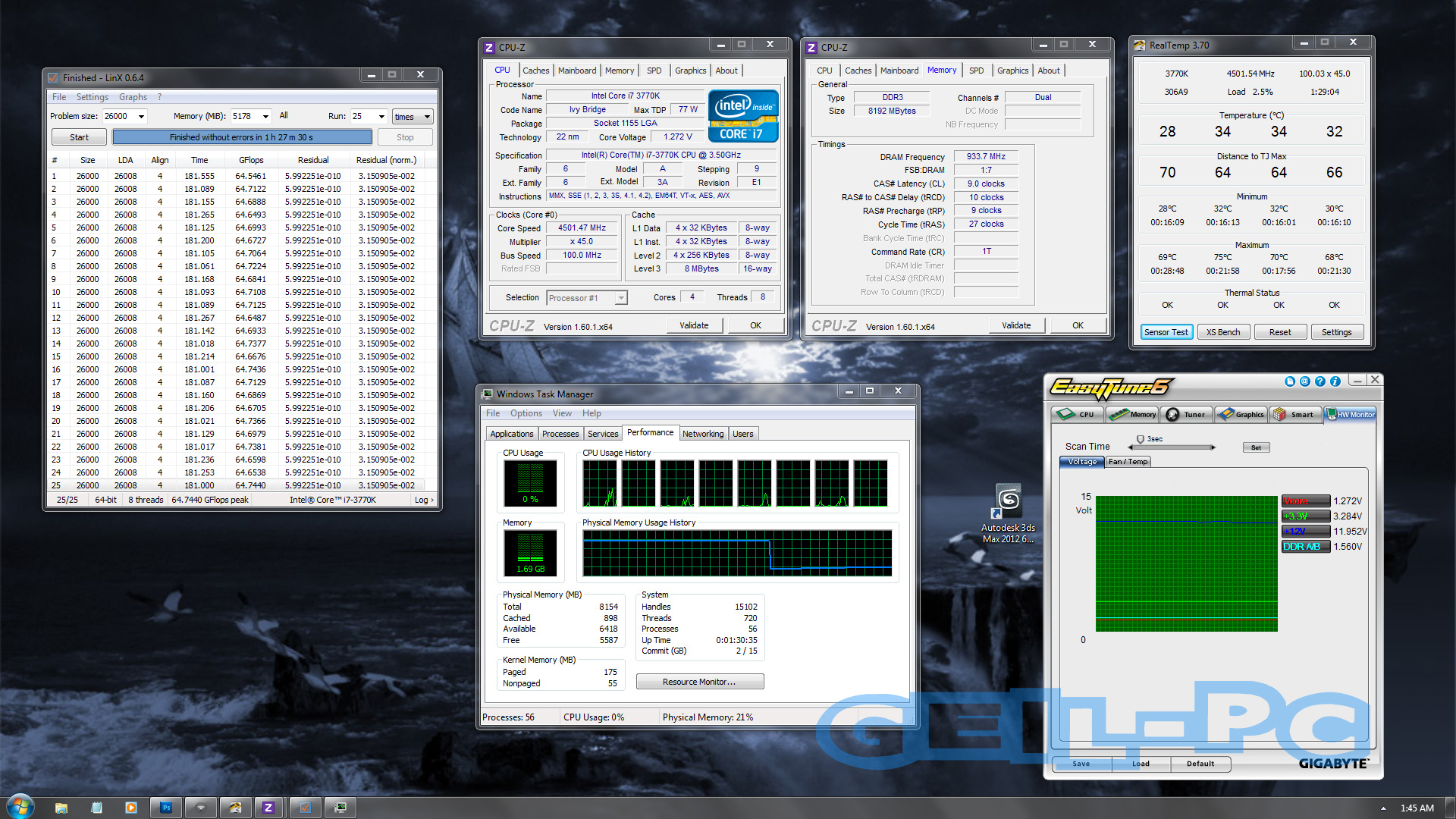Click the Windows Start orb
1456x819 pixels.
[20, 806]
